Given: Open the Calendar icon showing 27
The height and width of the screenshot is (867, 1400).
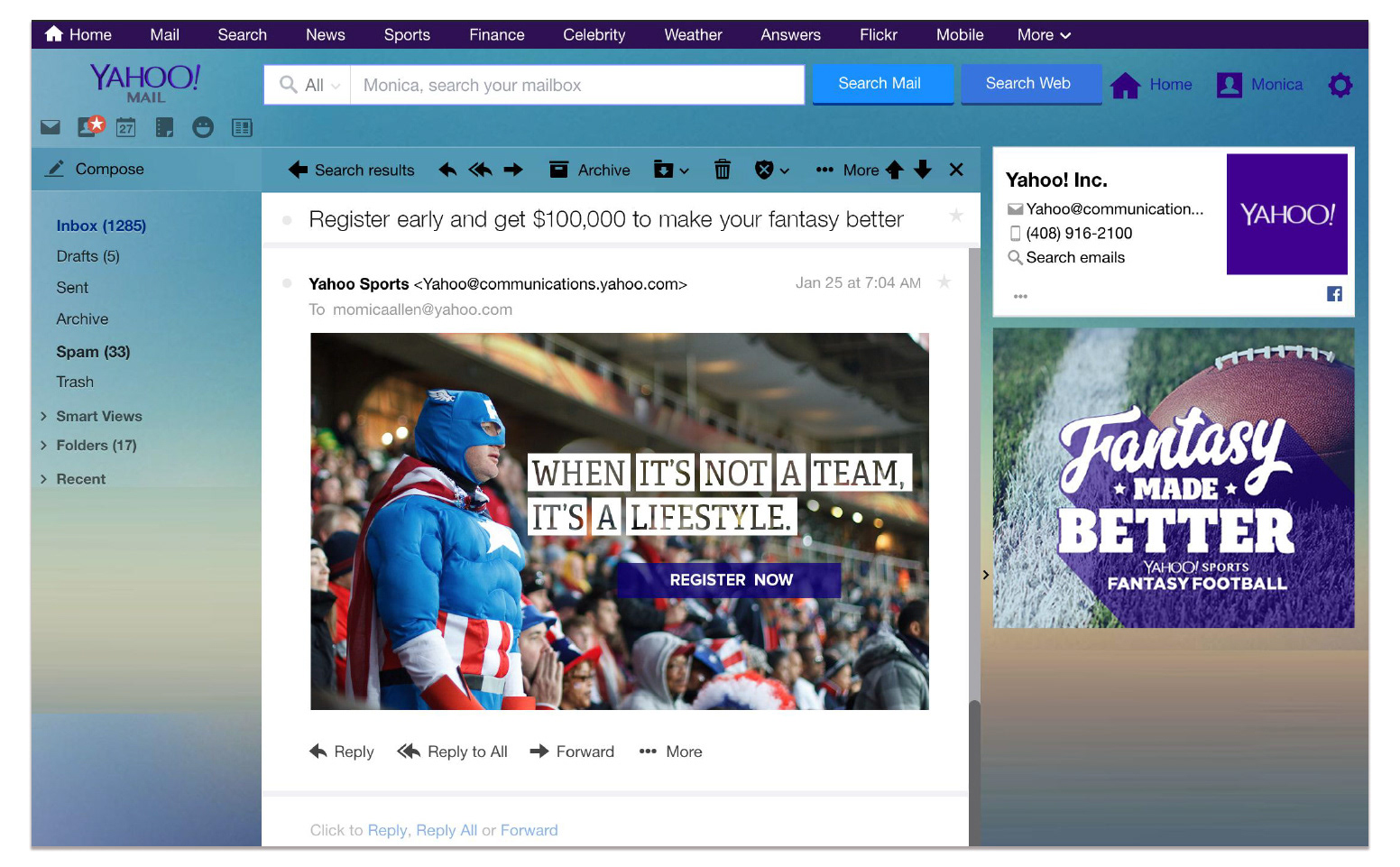Looking at the screenshot, I should pos(126,127).
